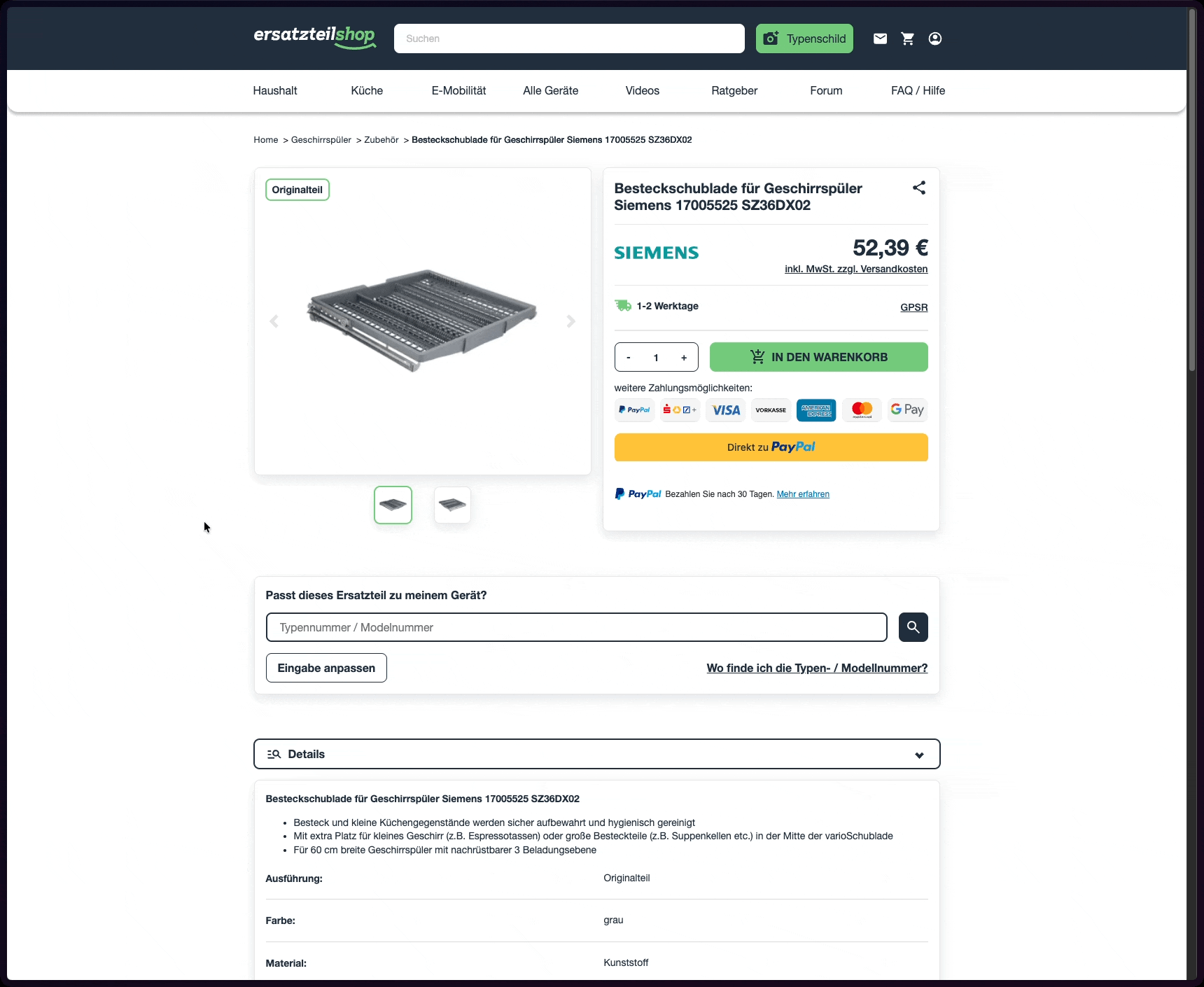This screenshot has height=987, width=1204.
Task: Open the Mehr erfahren PayPal link
Action: point(803,494)
